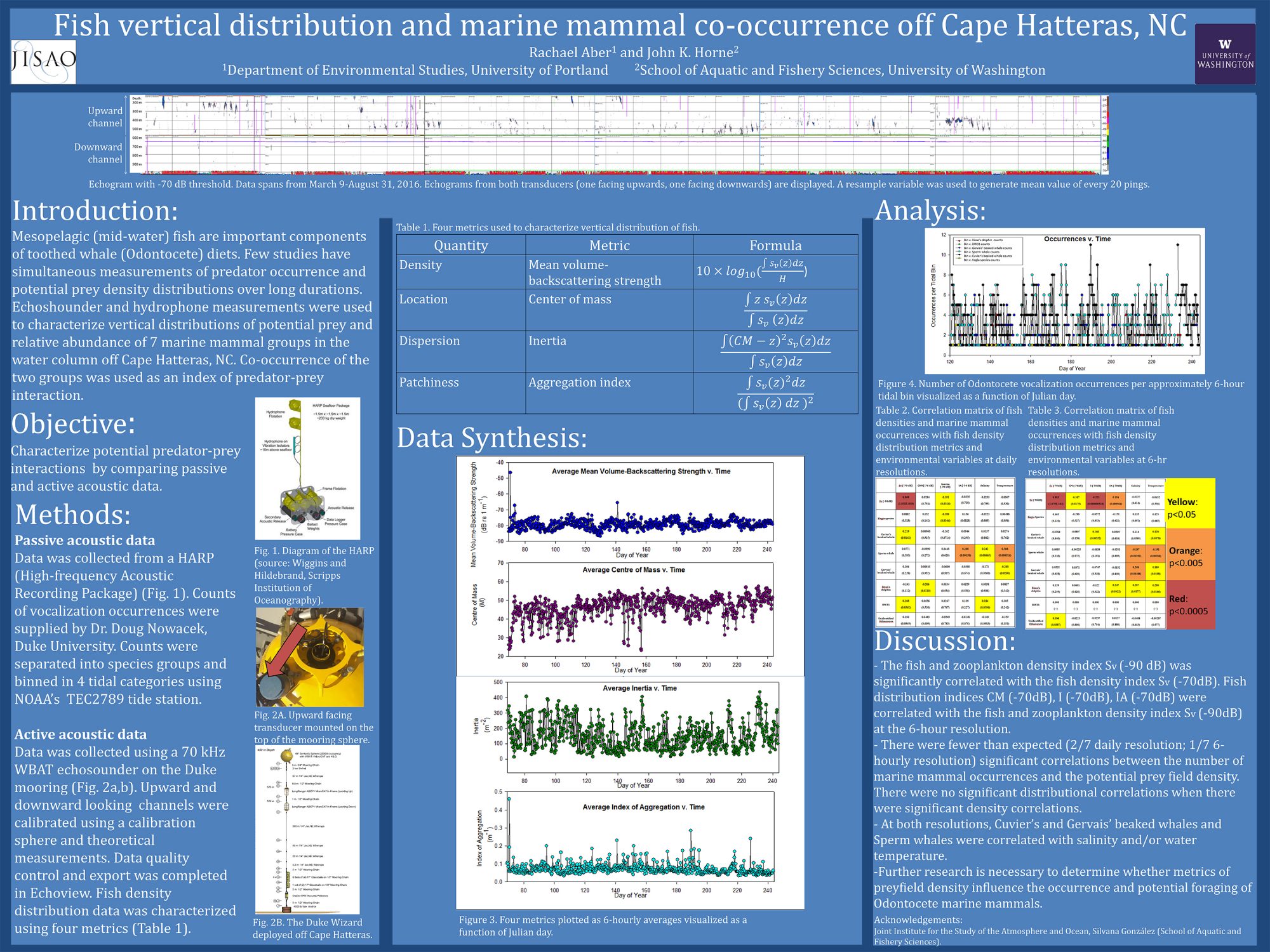1270x952 pixels.
Task: Click the orange p<0.005 legend swatch
Action: click(x=1191, y=555)
